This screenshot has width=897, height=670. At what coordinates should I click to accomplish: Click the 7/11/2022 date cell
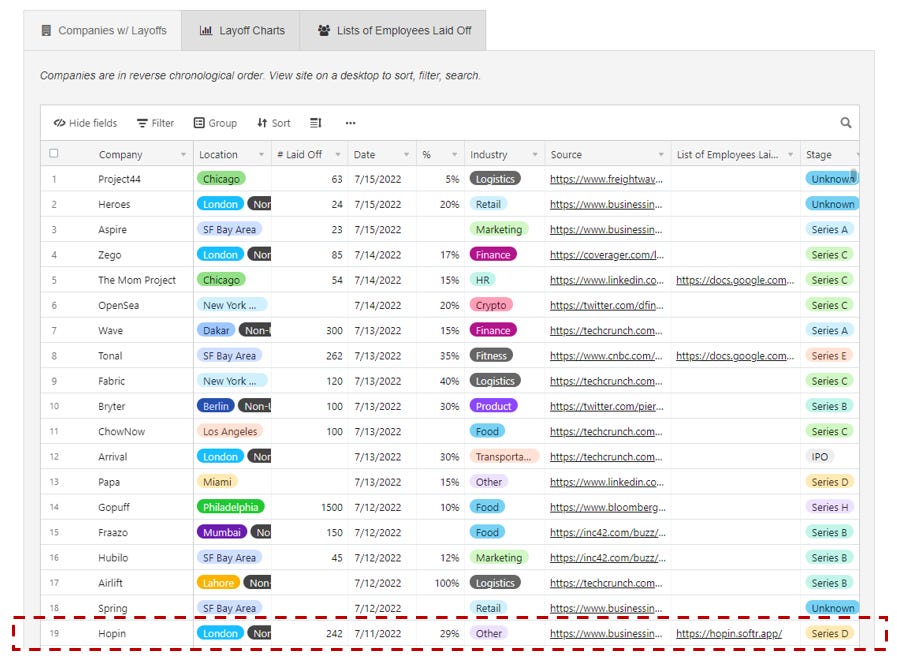378,633
